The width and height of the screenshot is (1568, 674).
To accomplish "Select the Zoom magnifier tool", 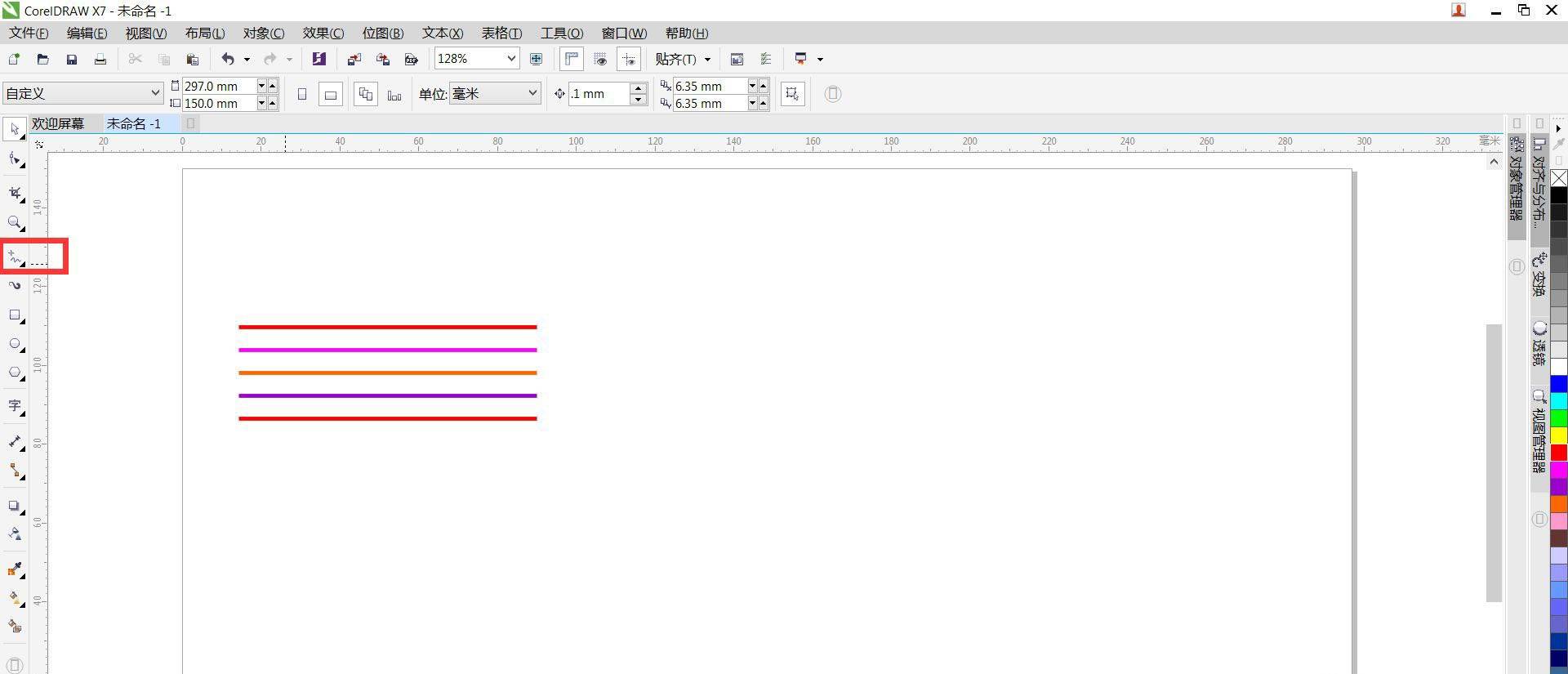I will click(15, 222).
